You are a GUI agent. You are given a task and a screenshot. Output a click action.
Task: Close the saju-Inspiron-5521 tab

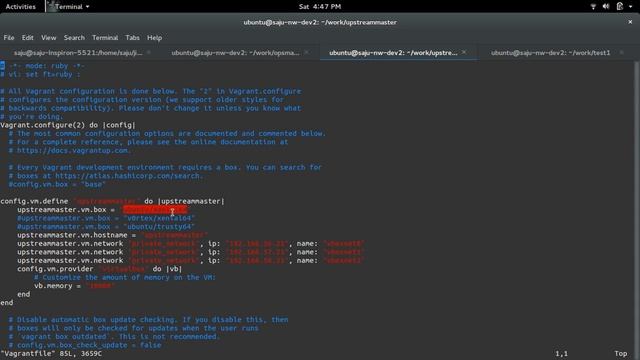pyautogui.click(x=149, y=52)
